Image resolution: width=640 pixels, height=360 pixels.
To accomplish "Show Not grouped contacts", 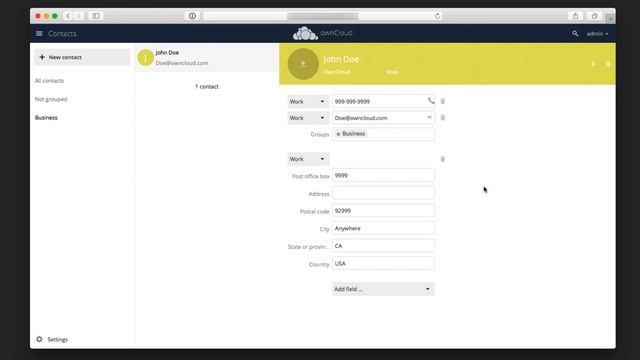I will pos(51,99).
